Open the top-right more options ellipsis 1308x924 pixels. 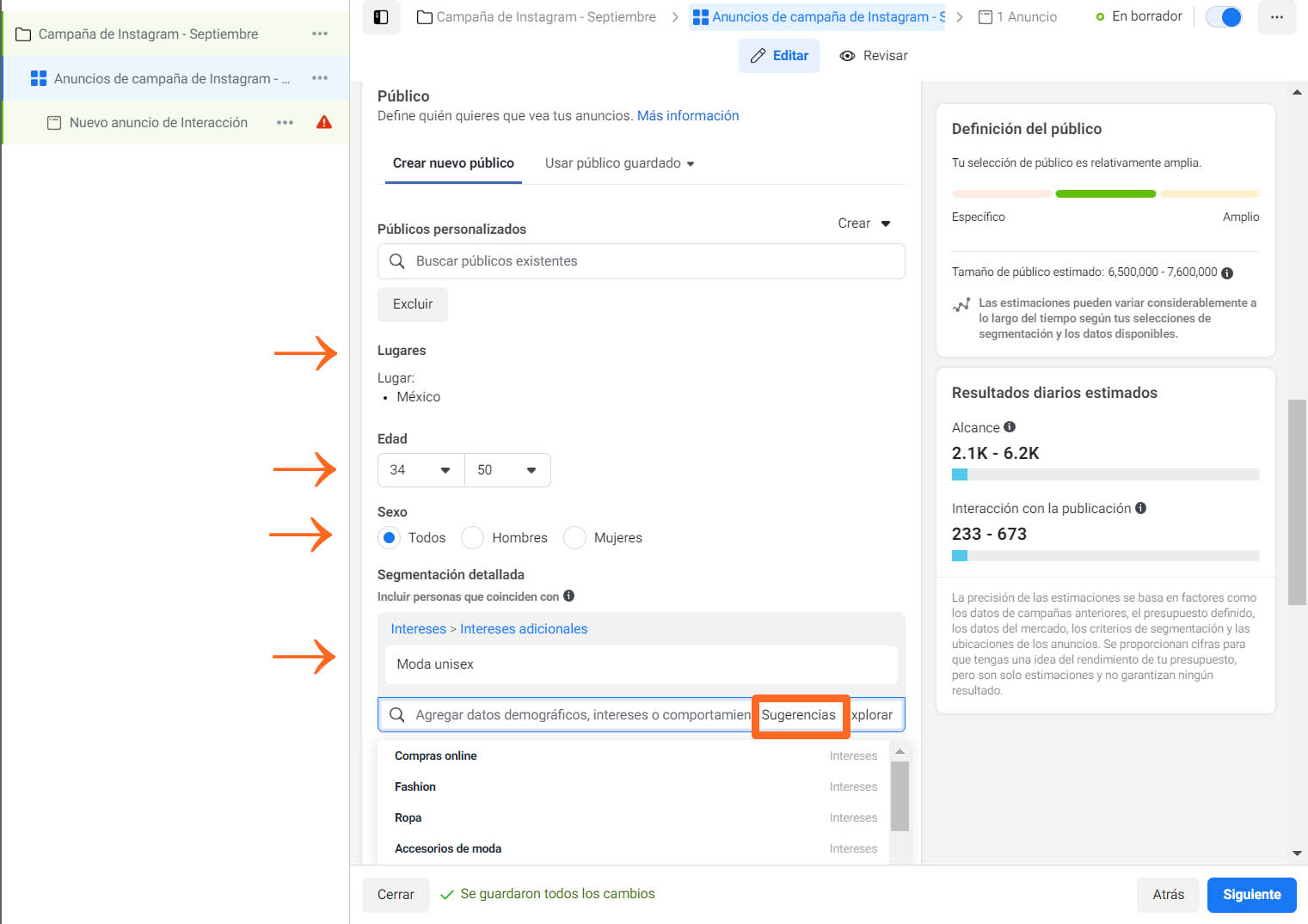1276,17
